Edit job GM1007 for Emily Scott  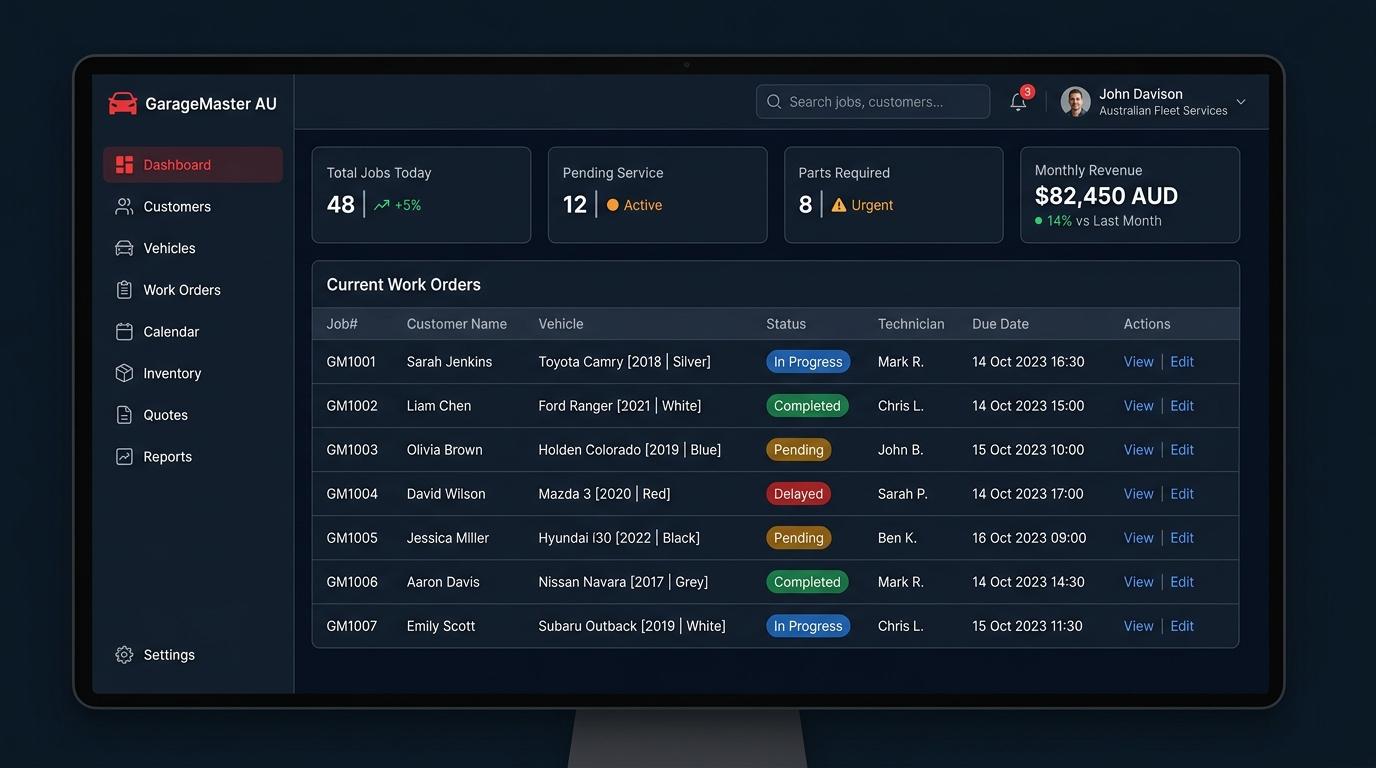[1182, 626]
